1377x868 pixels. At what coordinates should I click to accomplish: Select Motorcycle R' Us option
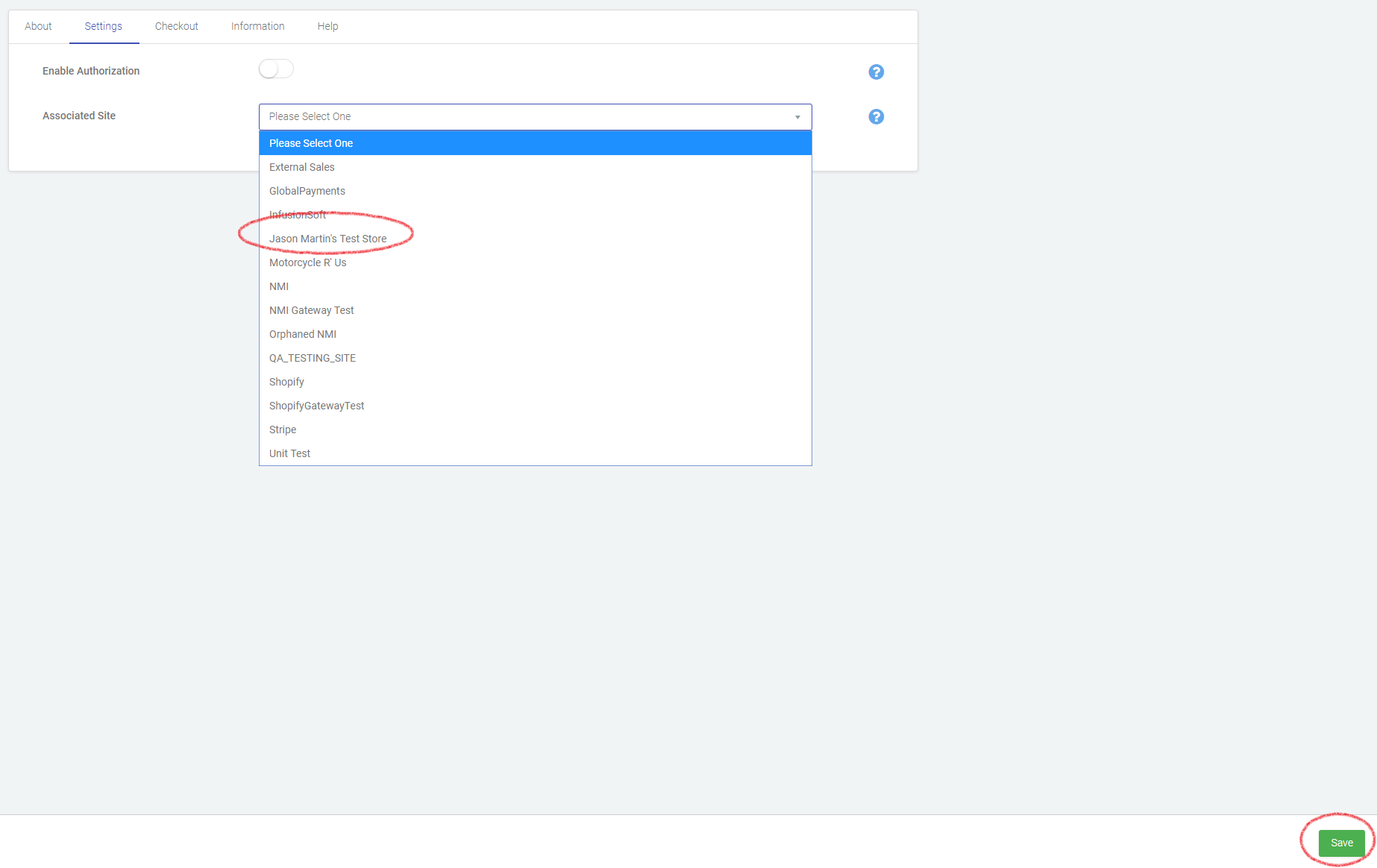coord(535,262)
